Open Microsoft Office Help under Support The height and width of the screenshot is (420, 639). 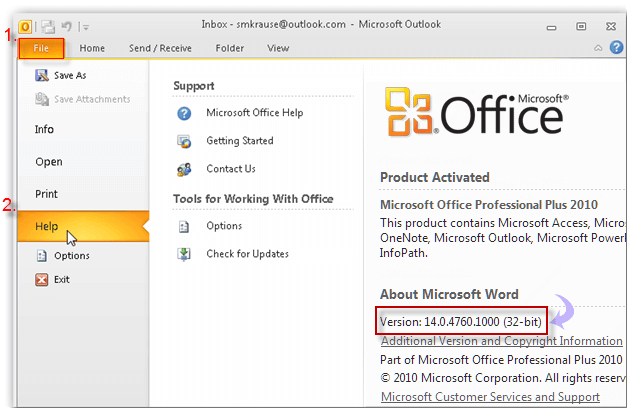click(255, 113)
